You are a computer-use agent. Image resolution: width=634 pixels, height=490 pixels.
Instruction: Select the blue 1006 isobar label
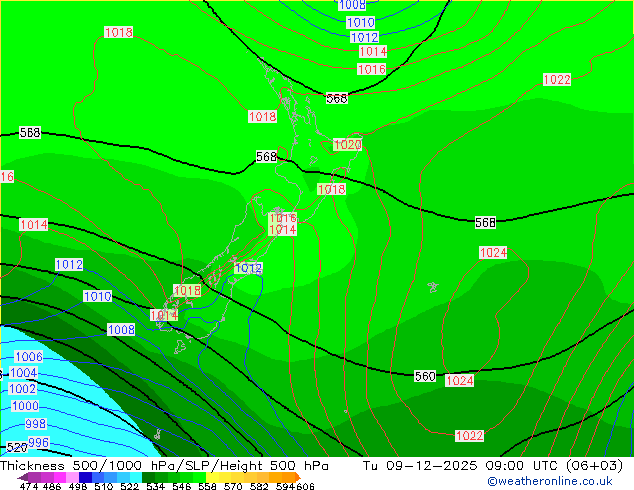(x=29, y=357)
